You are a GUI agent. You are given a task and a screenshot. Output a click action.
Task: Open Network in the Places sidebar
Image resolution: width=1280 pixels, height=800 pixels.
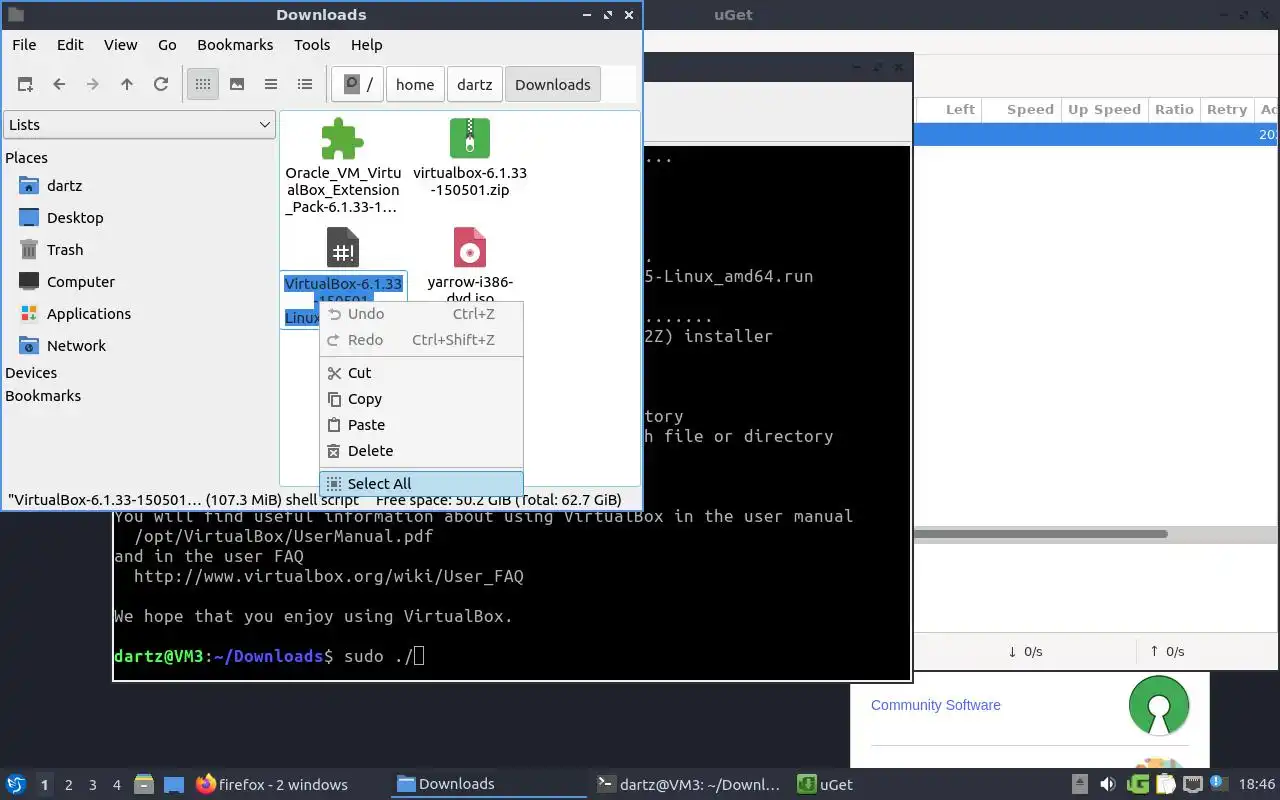(x=76, y=346)
